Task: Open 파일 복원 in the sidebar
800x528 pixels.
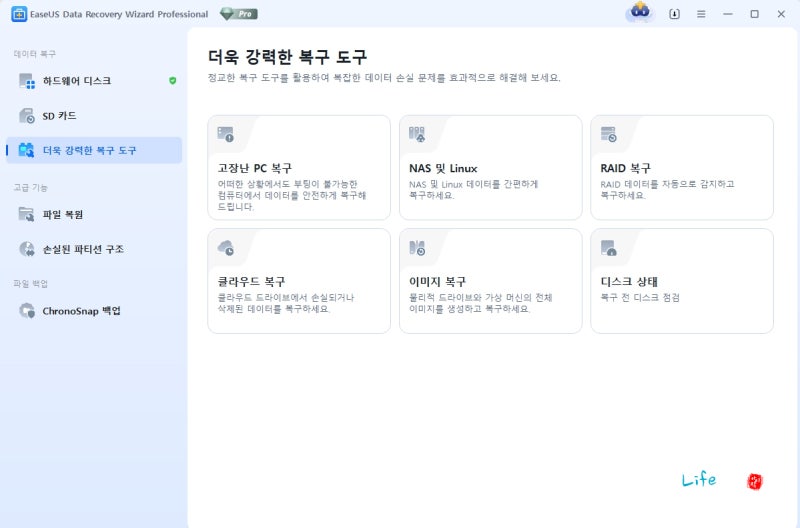Action: (x=94, y=214)
